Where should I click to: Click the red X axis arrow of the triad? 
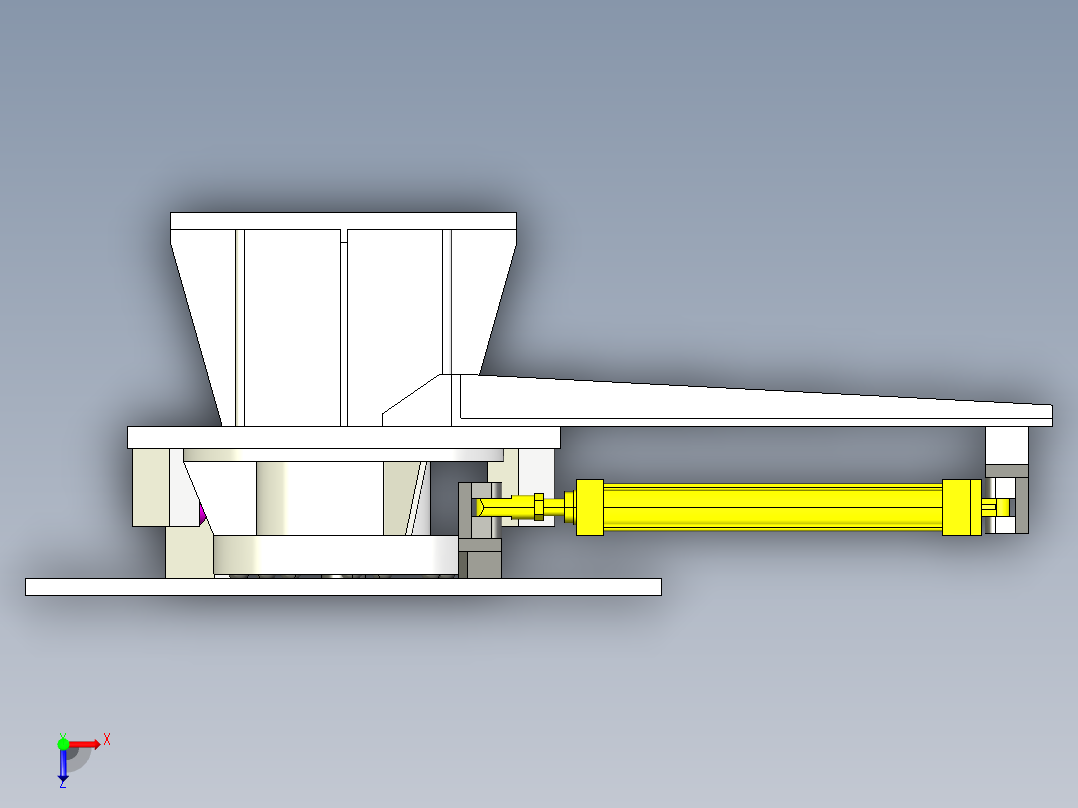85,744
